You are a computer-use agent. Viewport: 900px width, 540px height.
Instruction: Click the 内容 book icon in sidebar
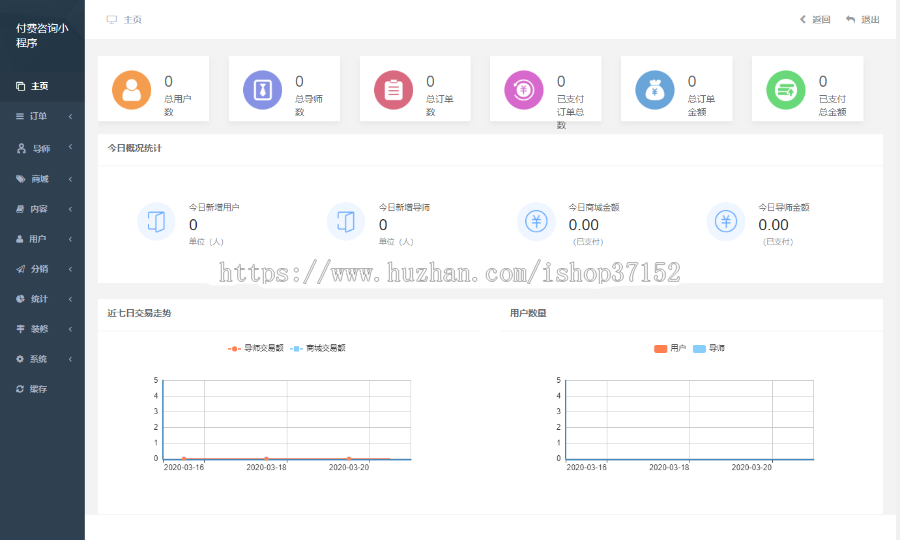click(20, 209)
